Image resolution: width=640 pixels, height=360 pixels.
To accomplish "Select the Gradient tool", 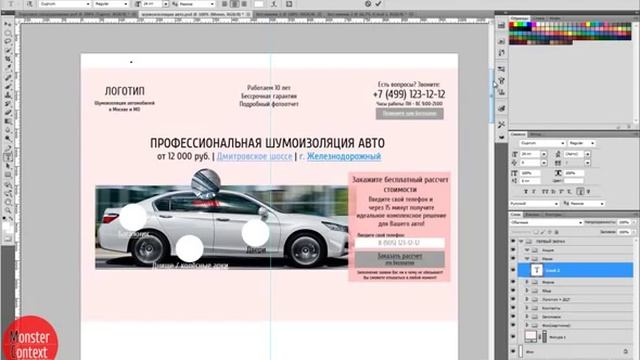I will 8,122.
